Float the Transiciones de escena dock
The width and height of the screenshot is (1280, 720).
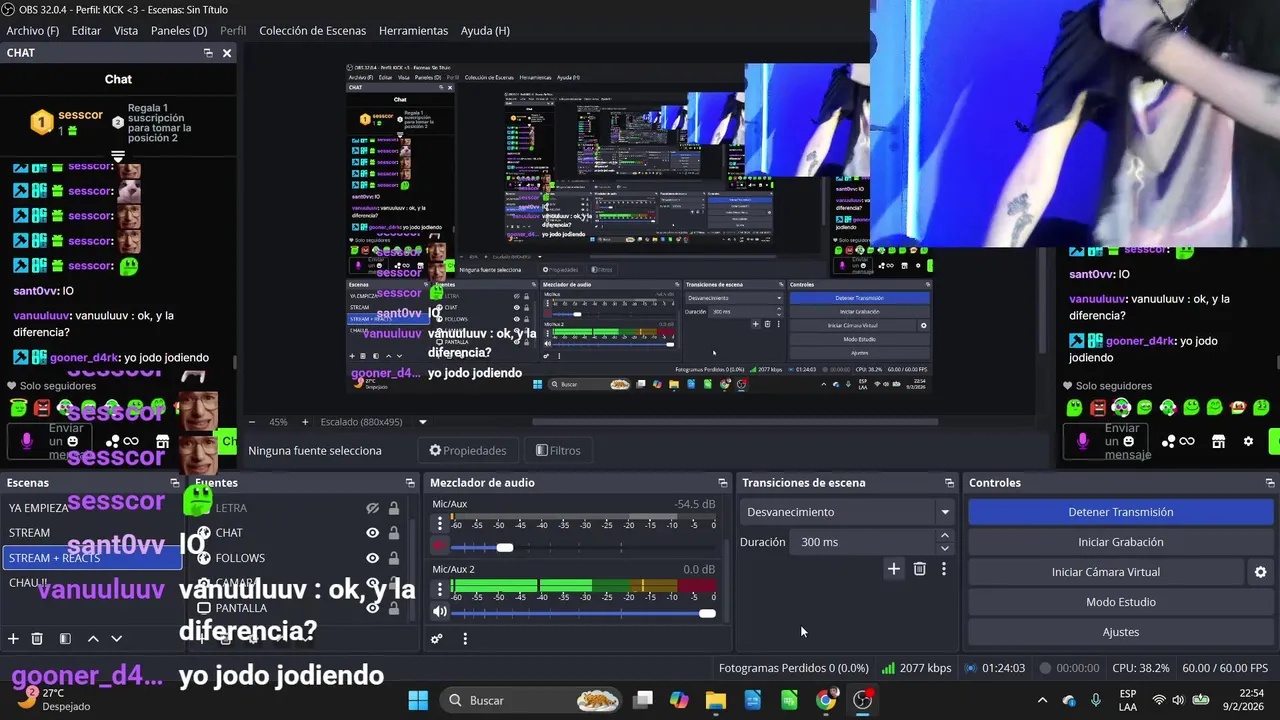click(x=949, y=483)
